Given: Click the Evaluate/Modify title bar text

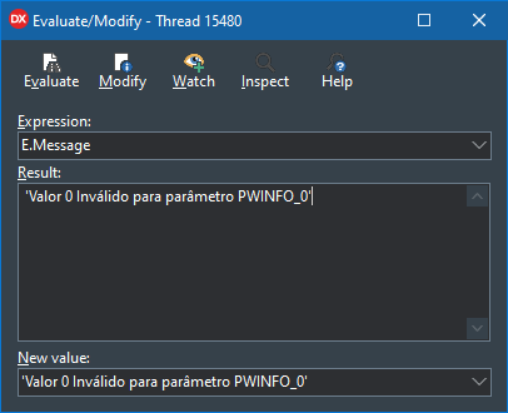Looking at the screenshot, I should [x=137, y=21].
